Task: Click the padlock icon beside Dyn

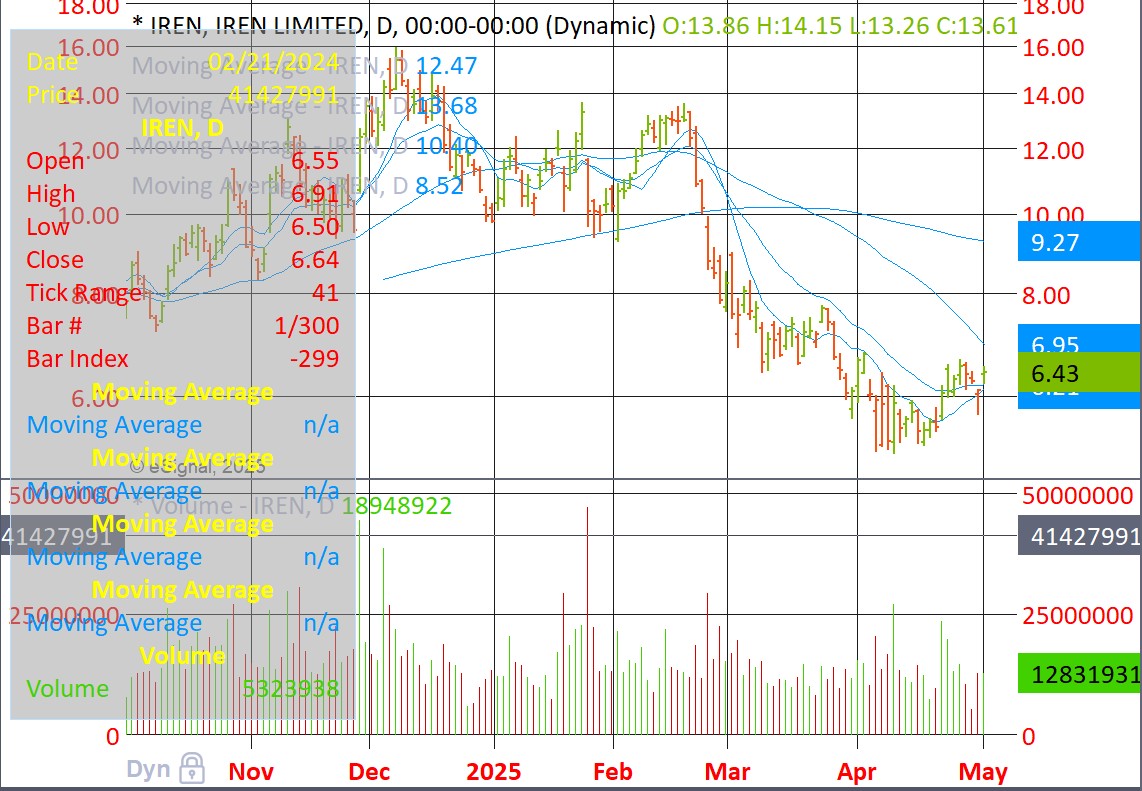Action: (x=192, y=768)
